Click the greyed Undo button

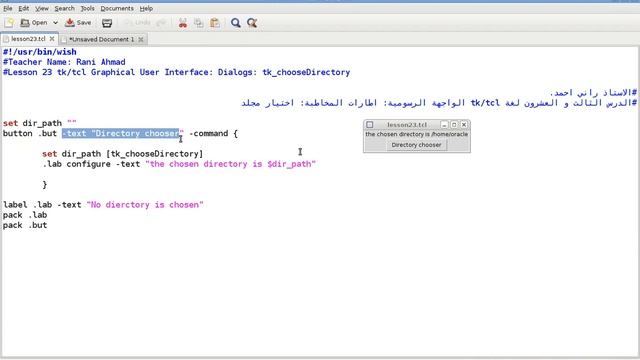[x=138, y=23]
